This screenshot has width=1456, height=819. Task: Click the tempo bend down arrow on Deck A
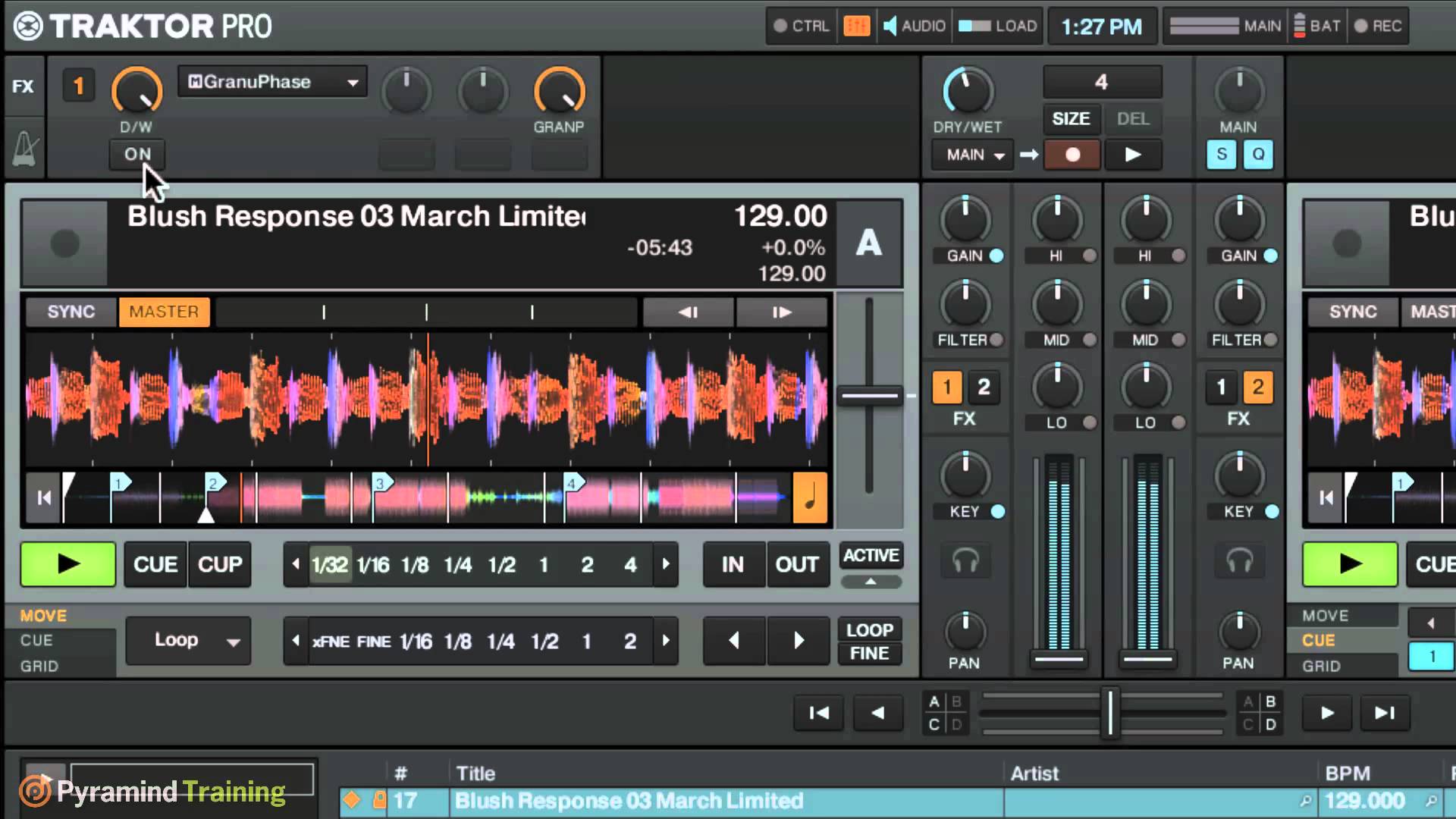pyautogui.click(x=688, y=312)
